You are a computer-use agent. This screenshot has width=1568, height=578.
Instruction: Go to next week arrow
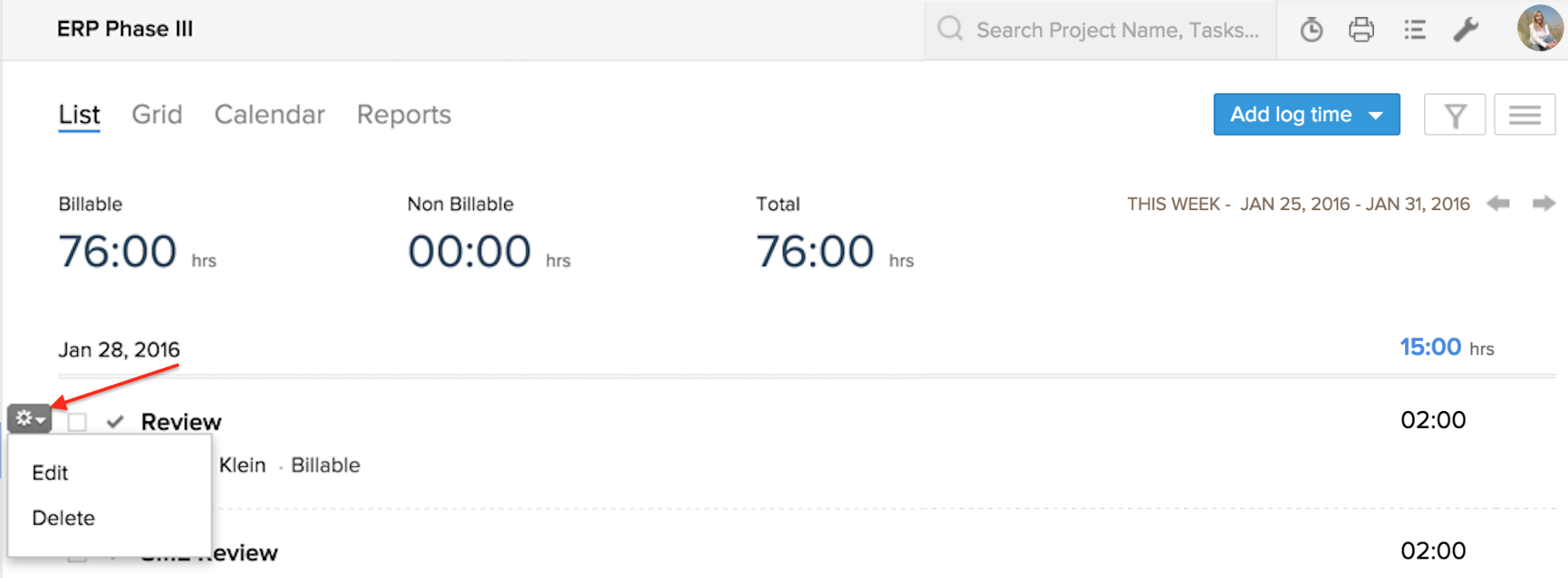tap(1543, 203)
